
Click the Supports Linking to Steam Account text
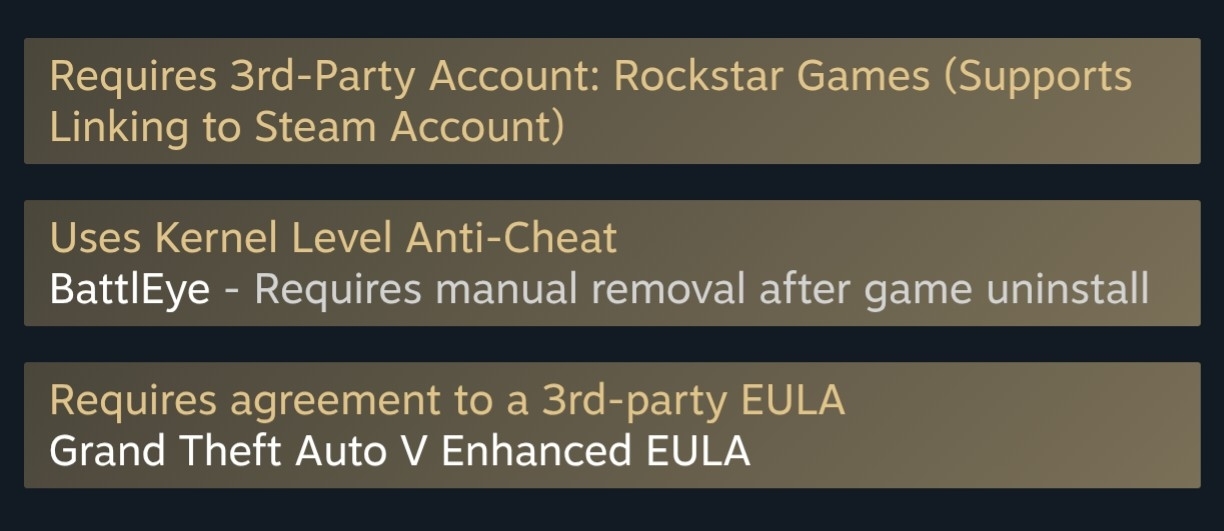[x=590, y=101]
